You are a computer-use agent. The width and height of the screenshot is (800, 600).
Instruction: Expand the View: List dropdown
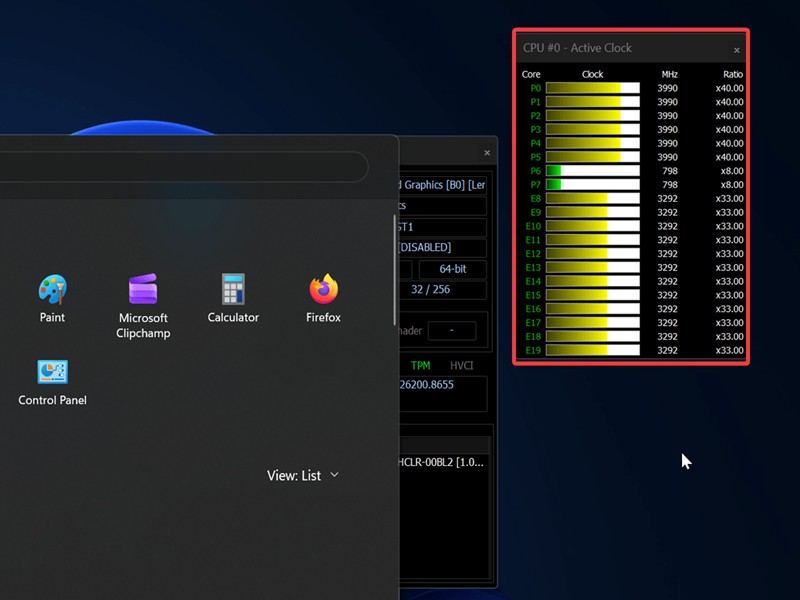click(x=303, y=476)
